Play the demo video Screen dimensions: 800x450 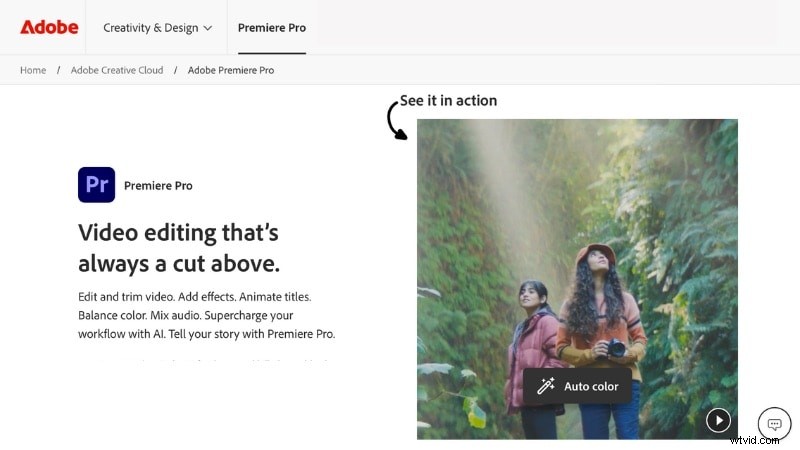click(718, 420)
